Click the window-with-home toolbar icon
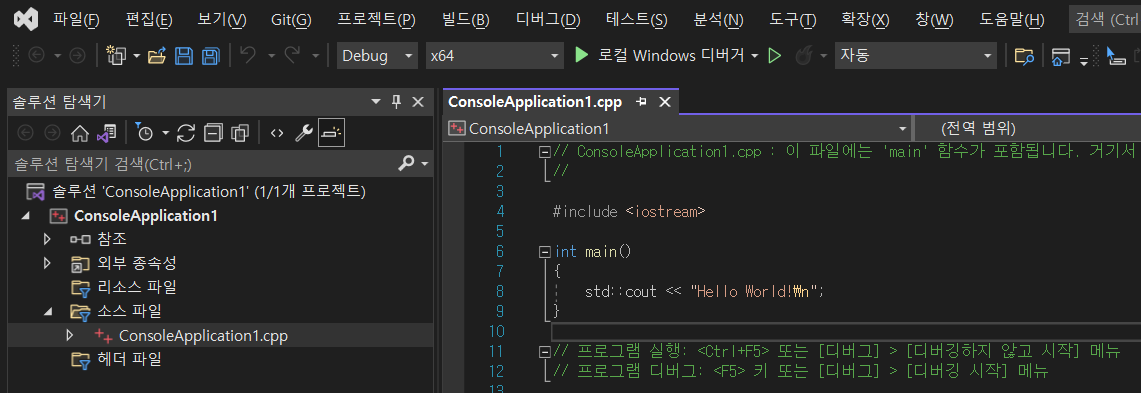This screenshot has width=1141, height=393. tap(1061, 56)
